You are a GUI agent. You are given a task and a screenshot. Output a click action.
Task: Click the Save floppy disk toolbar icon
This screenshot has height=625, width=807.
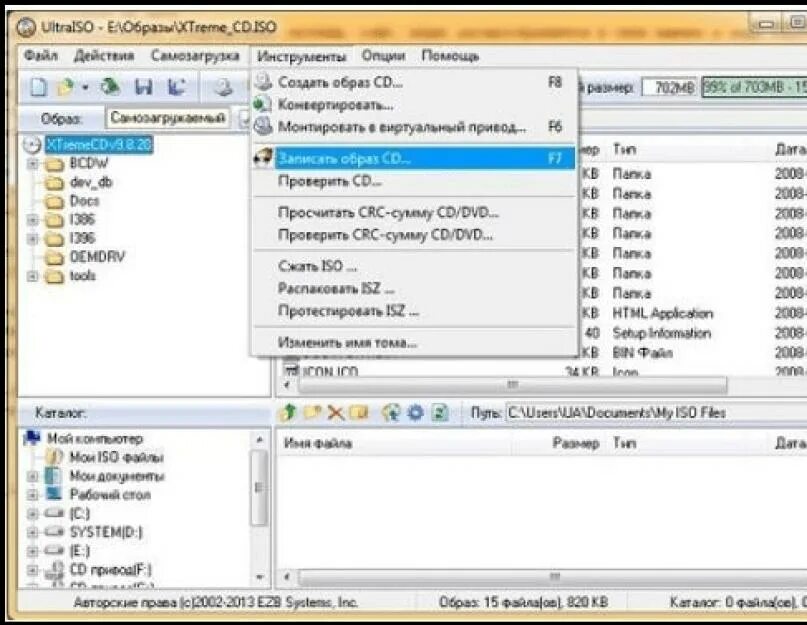point(144,87)
